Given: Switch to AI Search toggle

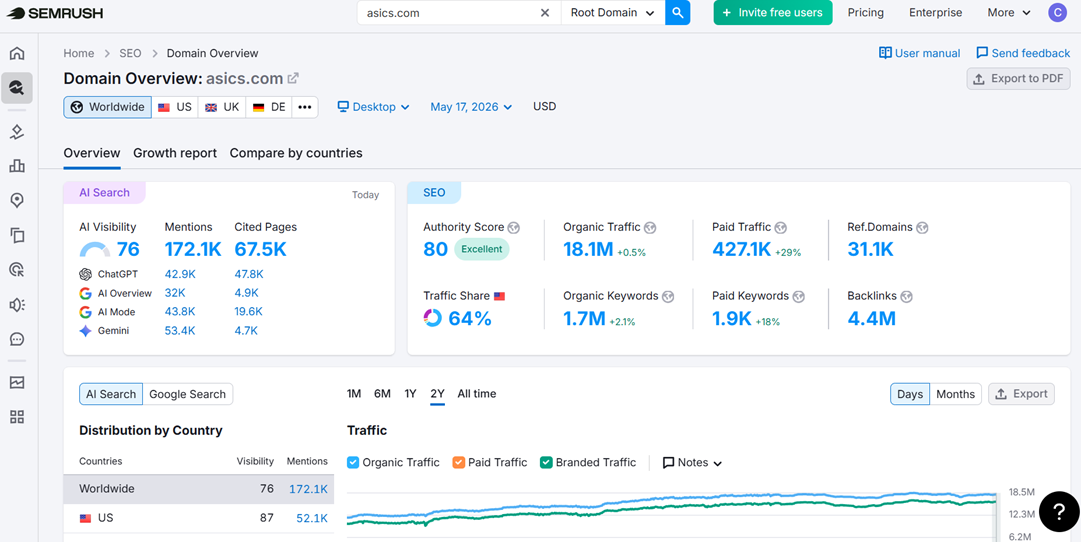Looking at the screenshot, I should [x=111, y=394].
